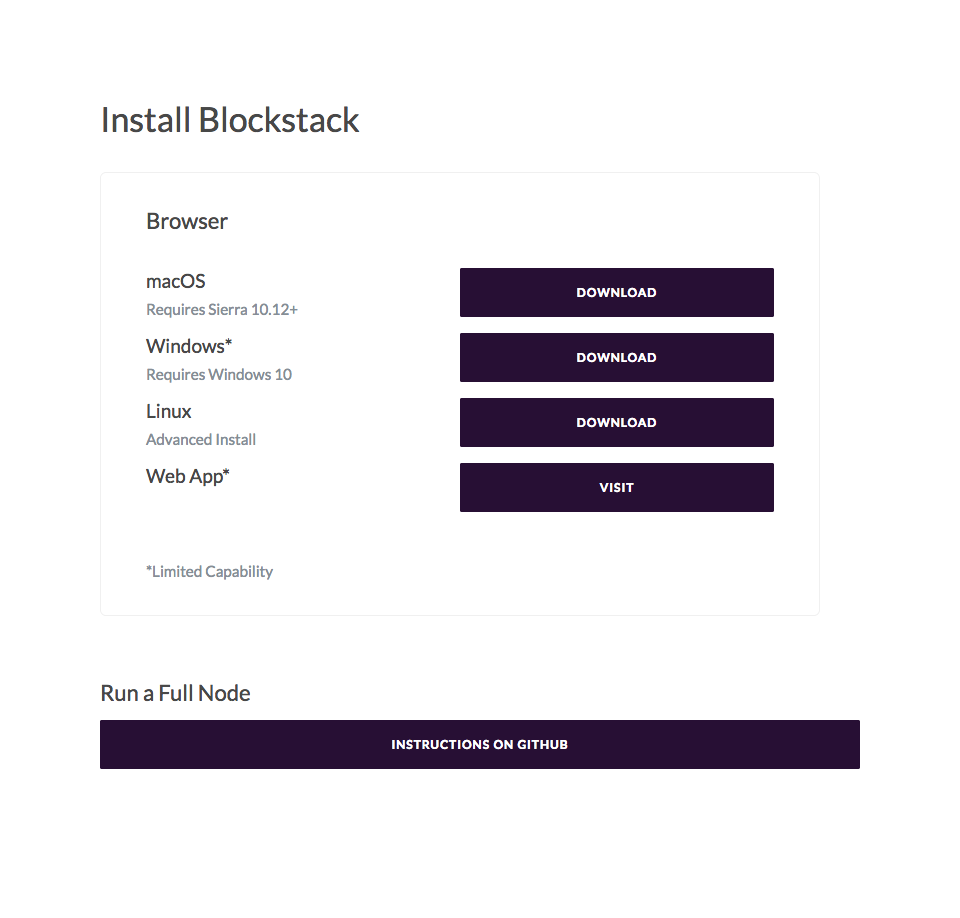
Task: Select the Web App* label
Action: [x=187, y=476]
